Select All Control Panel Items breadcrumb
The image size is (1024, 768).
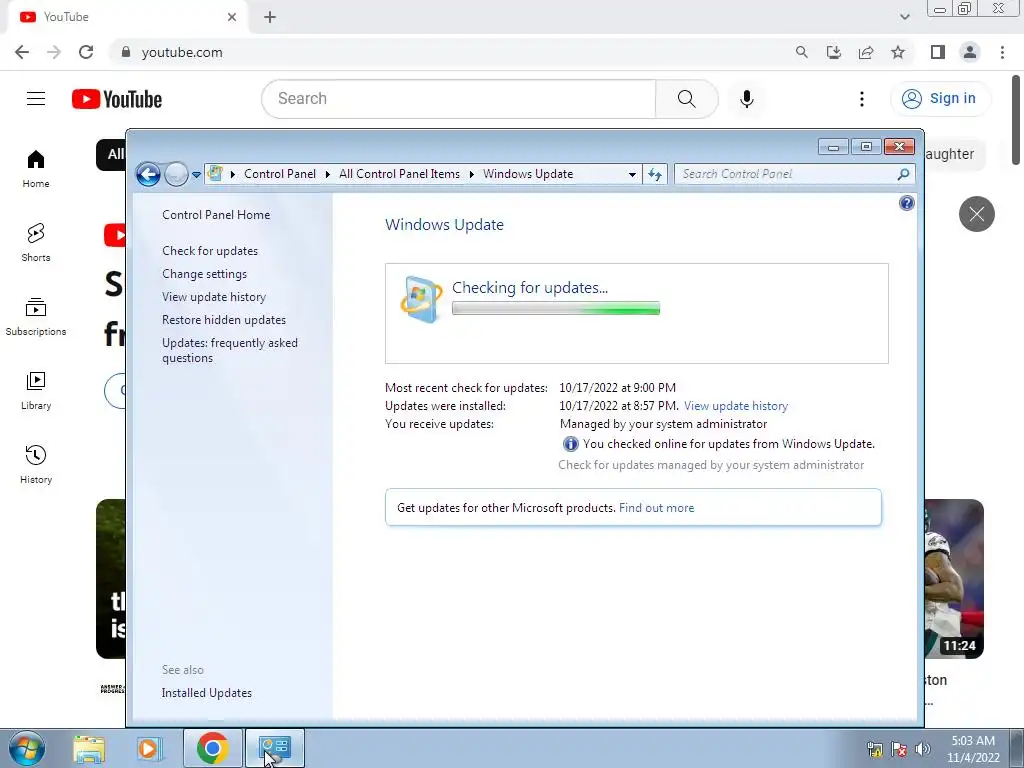tap(399, 174)
